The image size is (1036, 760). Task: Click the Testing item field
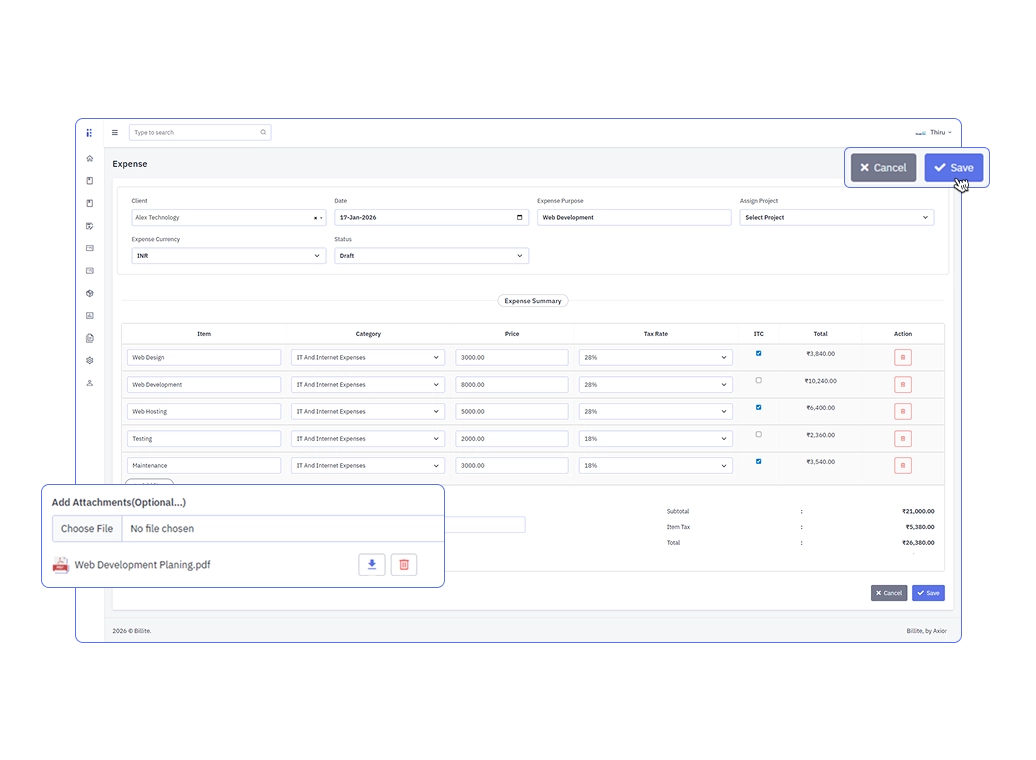coord(204,439)
